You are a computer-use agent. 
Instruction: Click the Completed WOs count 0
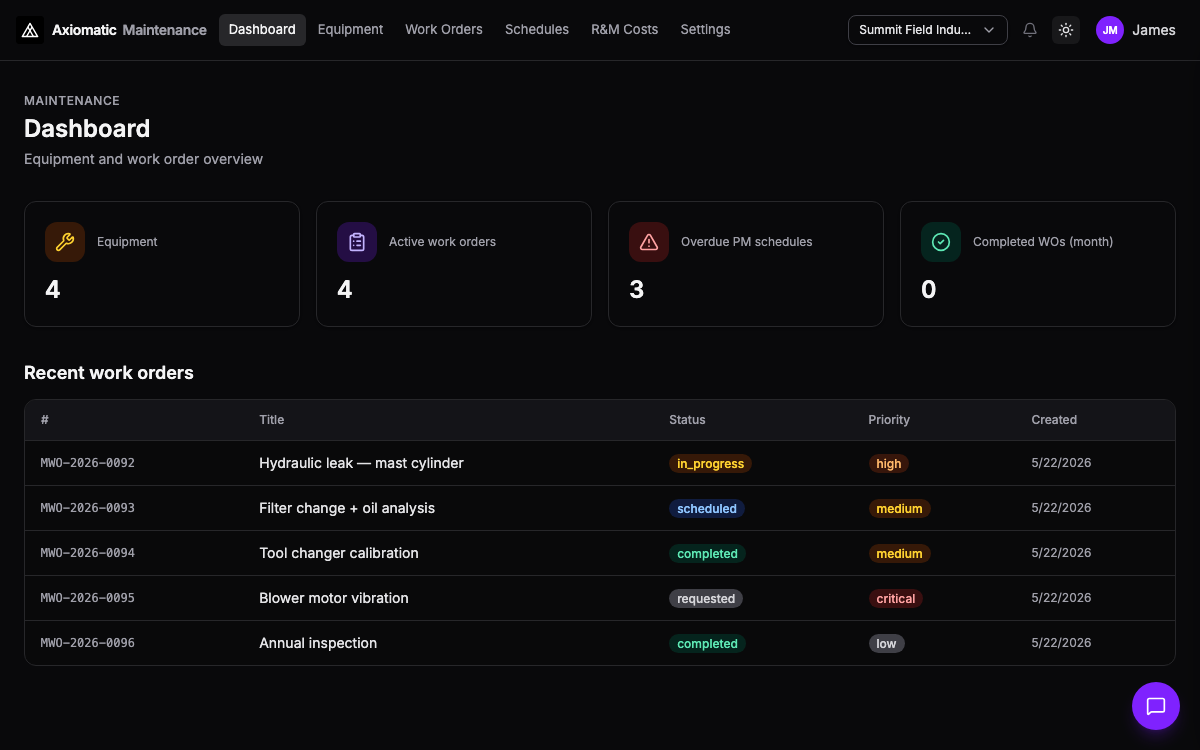click(929, 290)
